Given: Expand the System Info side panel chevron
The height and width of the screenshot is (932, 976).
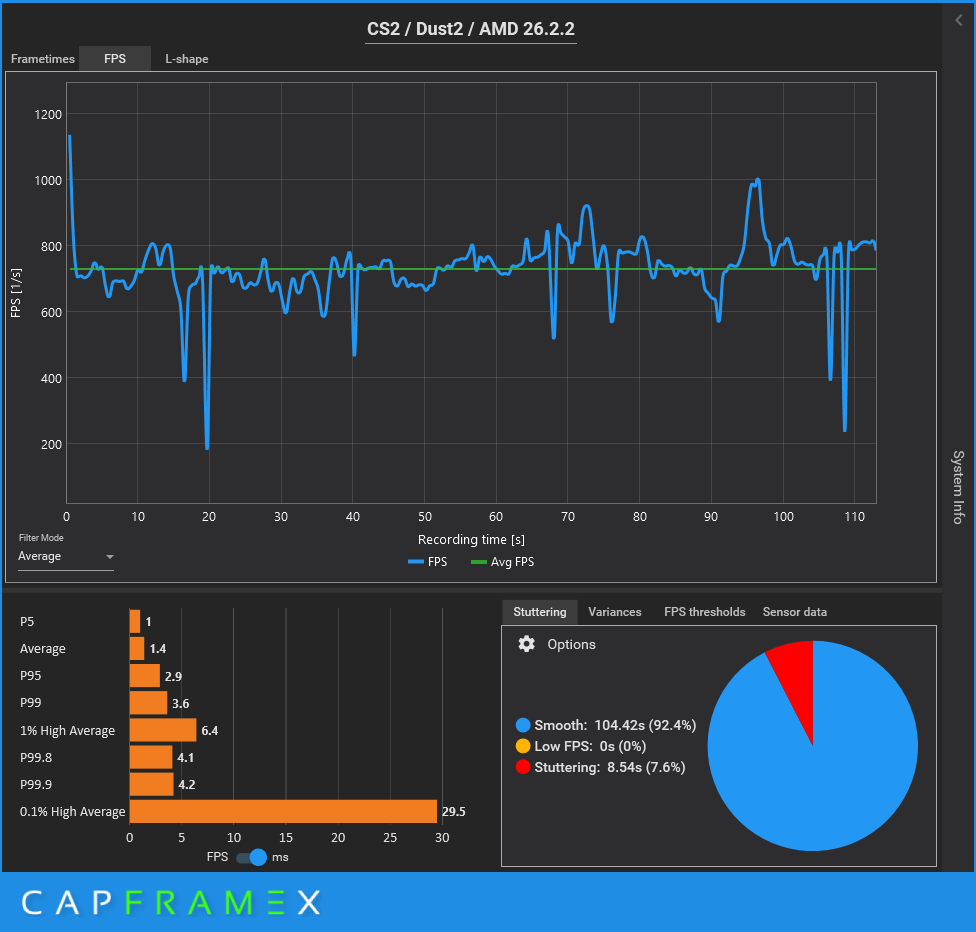Looking at the screenshot, I should 959,19.
